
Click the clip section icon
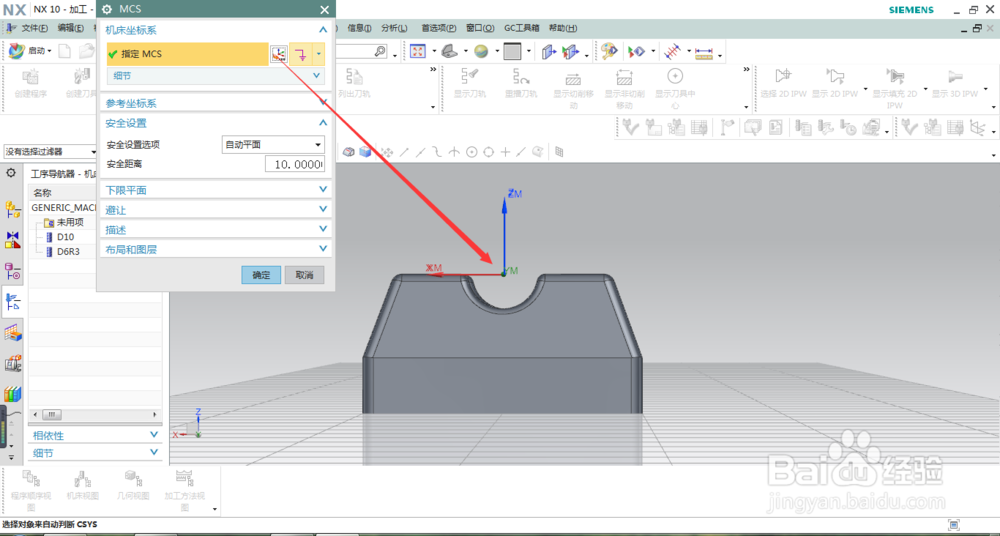548,52
